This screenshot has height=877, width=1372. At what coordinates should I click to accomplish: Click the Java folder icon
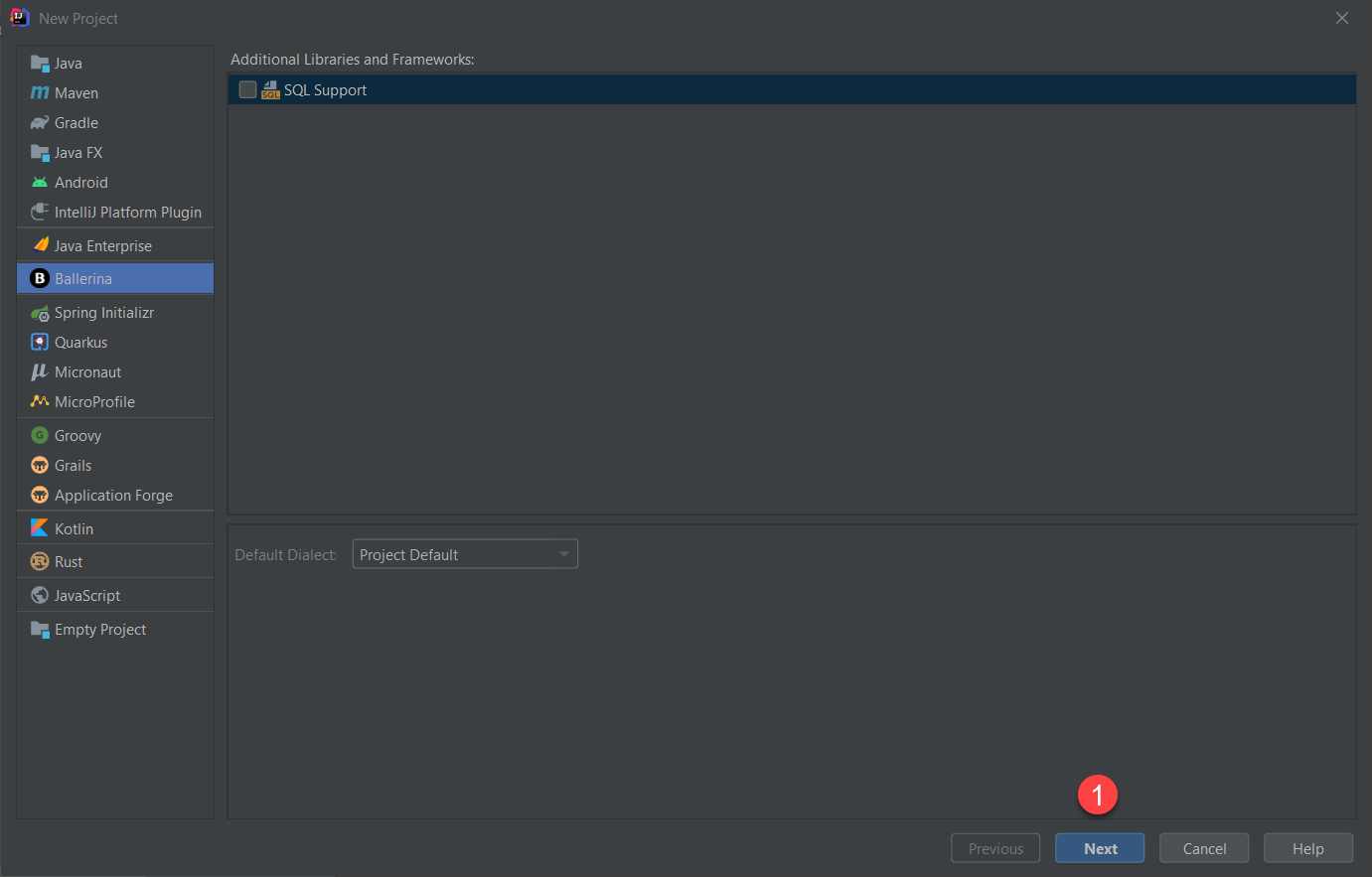(40, 64)
